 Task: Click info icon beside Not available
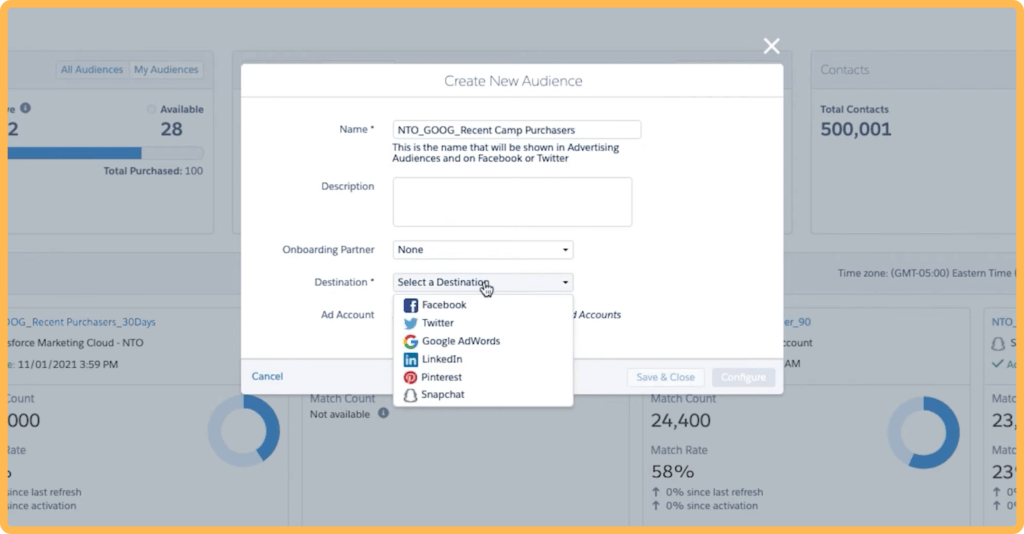(383, 413)
